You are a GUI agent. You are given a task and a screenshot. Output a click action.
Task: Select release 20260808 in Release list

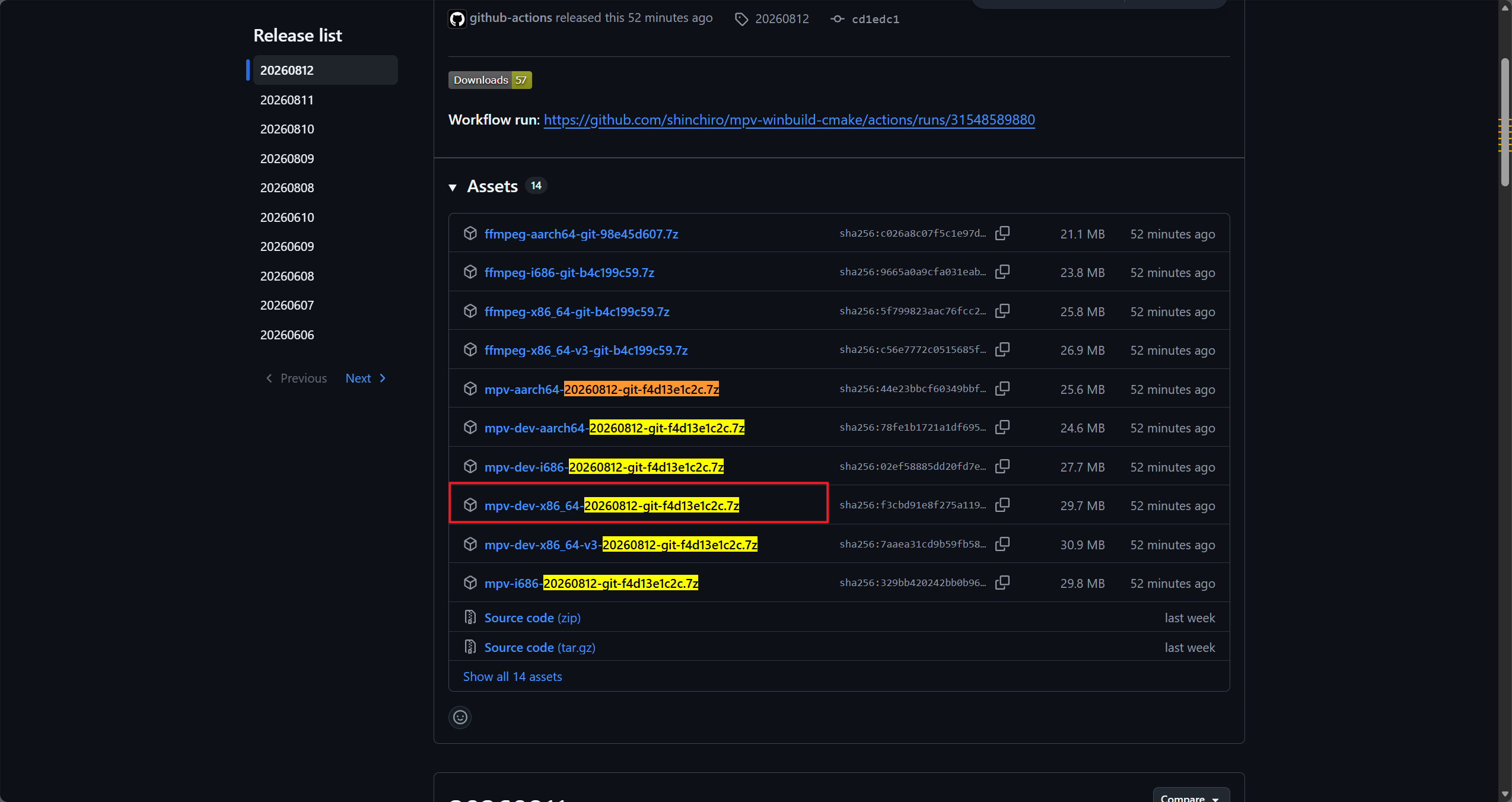coord(325,187)
